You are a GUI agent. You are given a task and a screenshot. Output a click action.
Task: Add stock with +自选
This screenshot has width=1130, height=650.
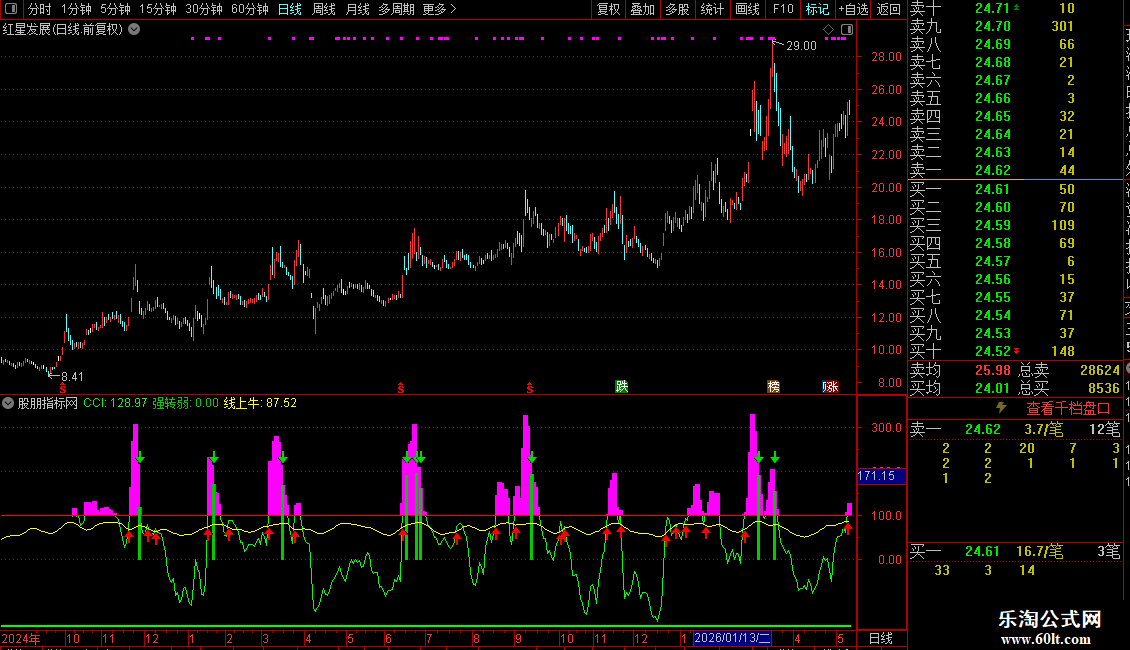coord(853,9)
